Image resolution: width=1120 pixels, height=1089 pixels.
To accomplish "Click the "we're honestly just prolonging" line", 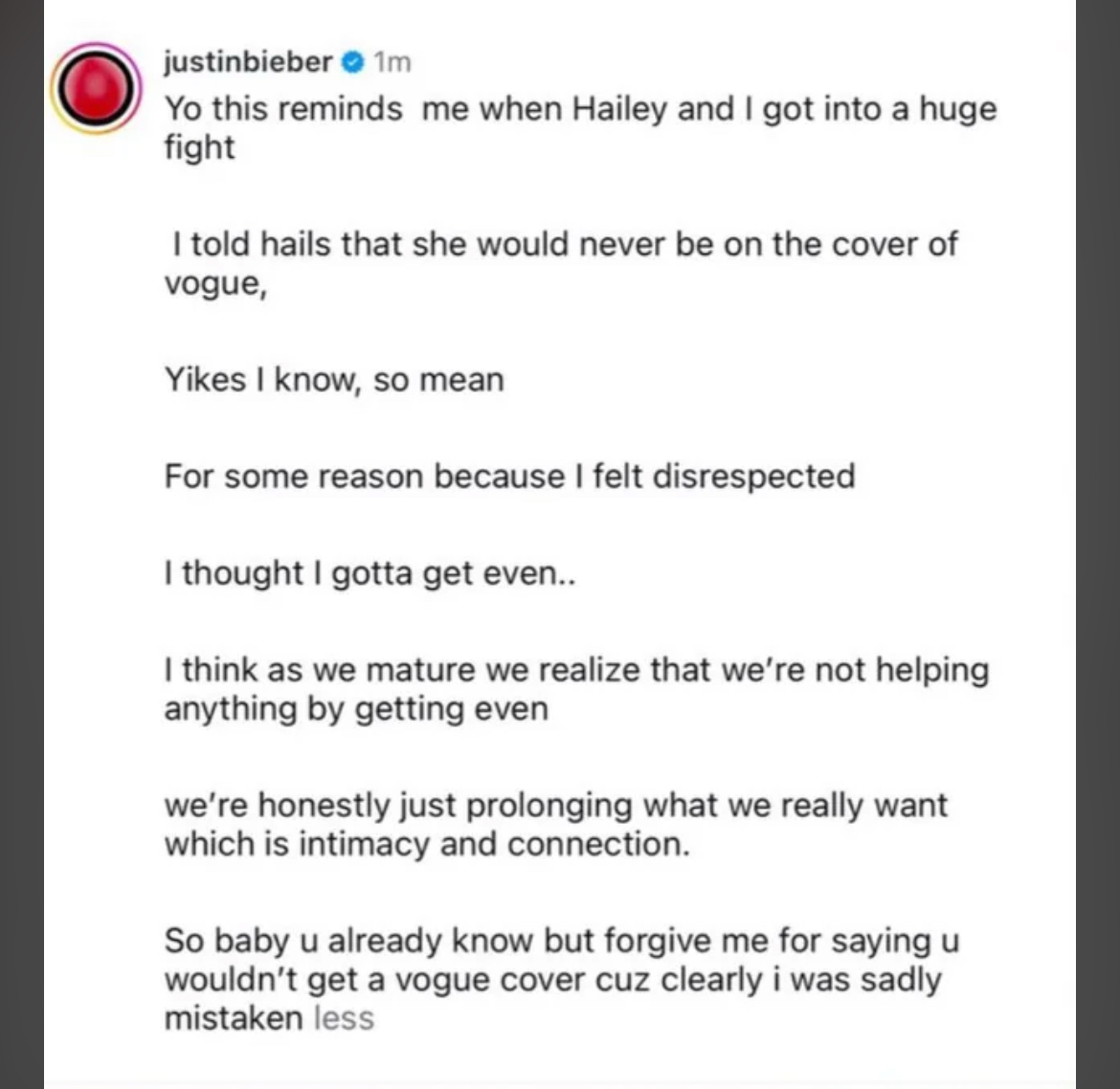I will (556, 806).
